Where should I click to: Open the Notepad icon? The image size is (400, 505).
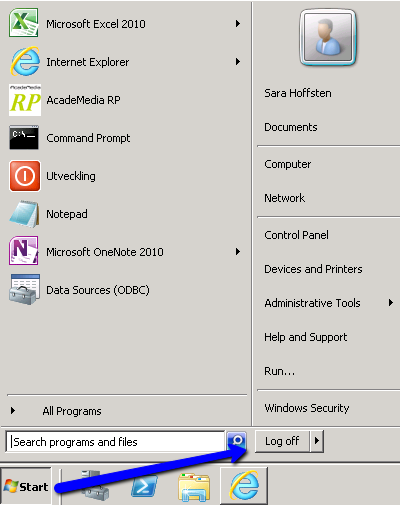(x=24, y=214)
